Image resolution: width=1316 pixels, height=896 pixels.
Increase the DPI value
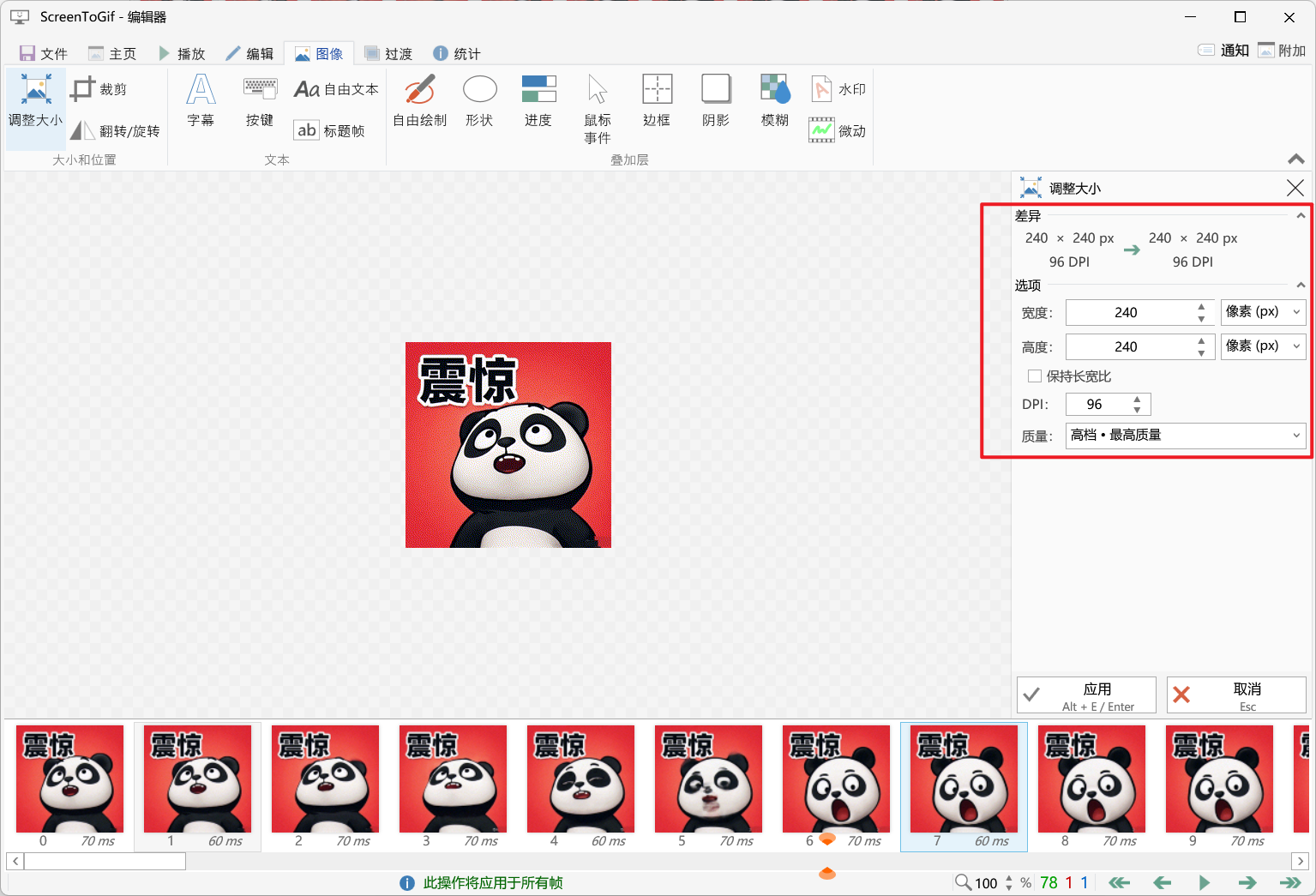(x=1137, y=399)
